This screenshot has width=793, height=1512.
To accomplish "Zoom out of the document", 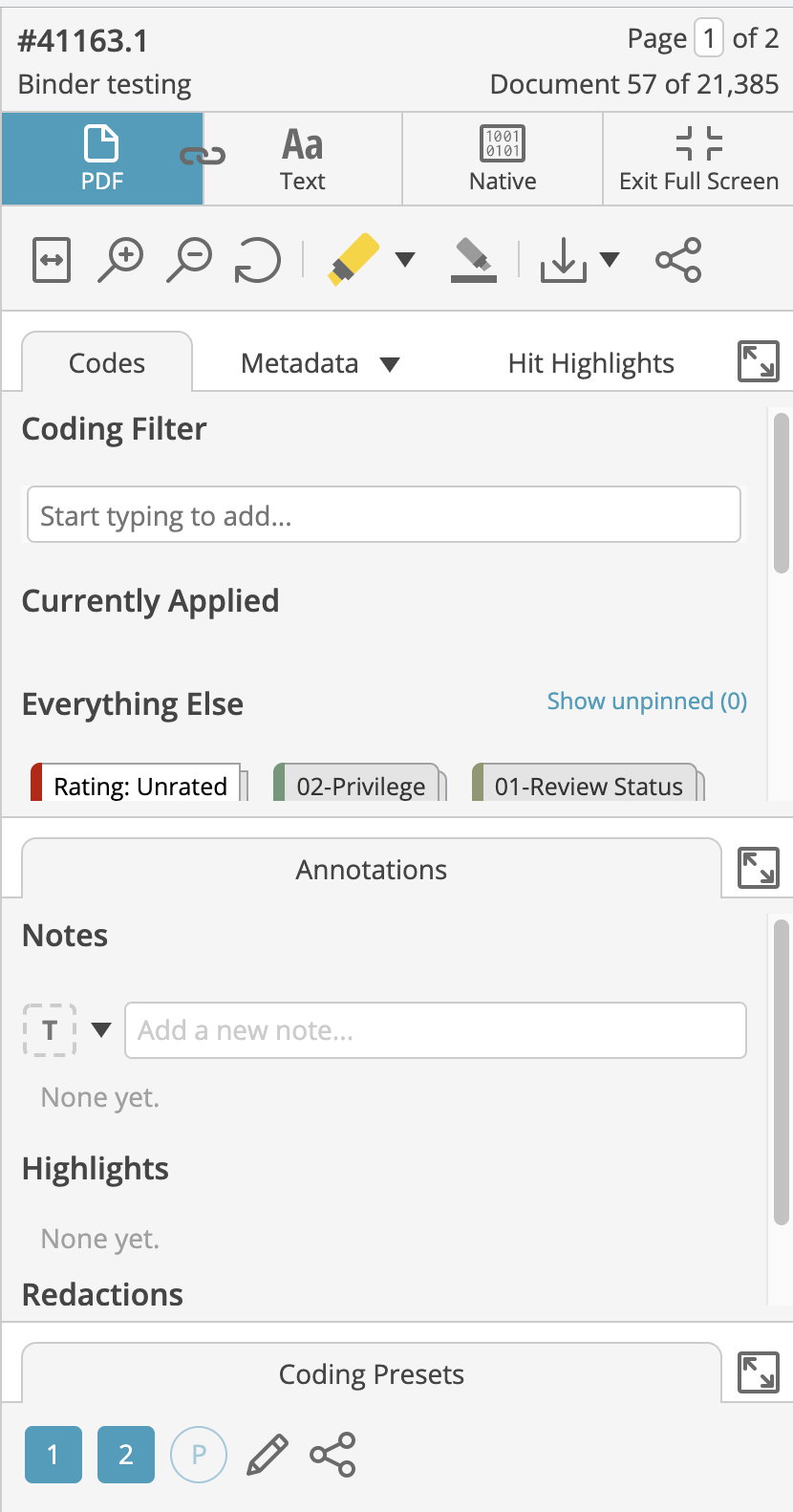I will coord(190,260).
